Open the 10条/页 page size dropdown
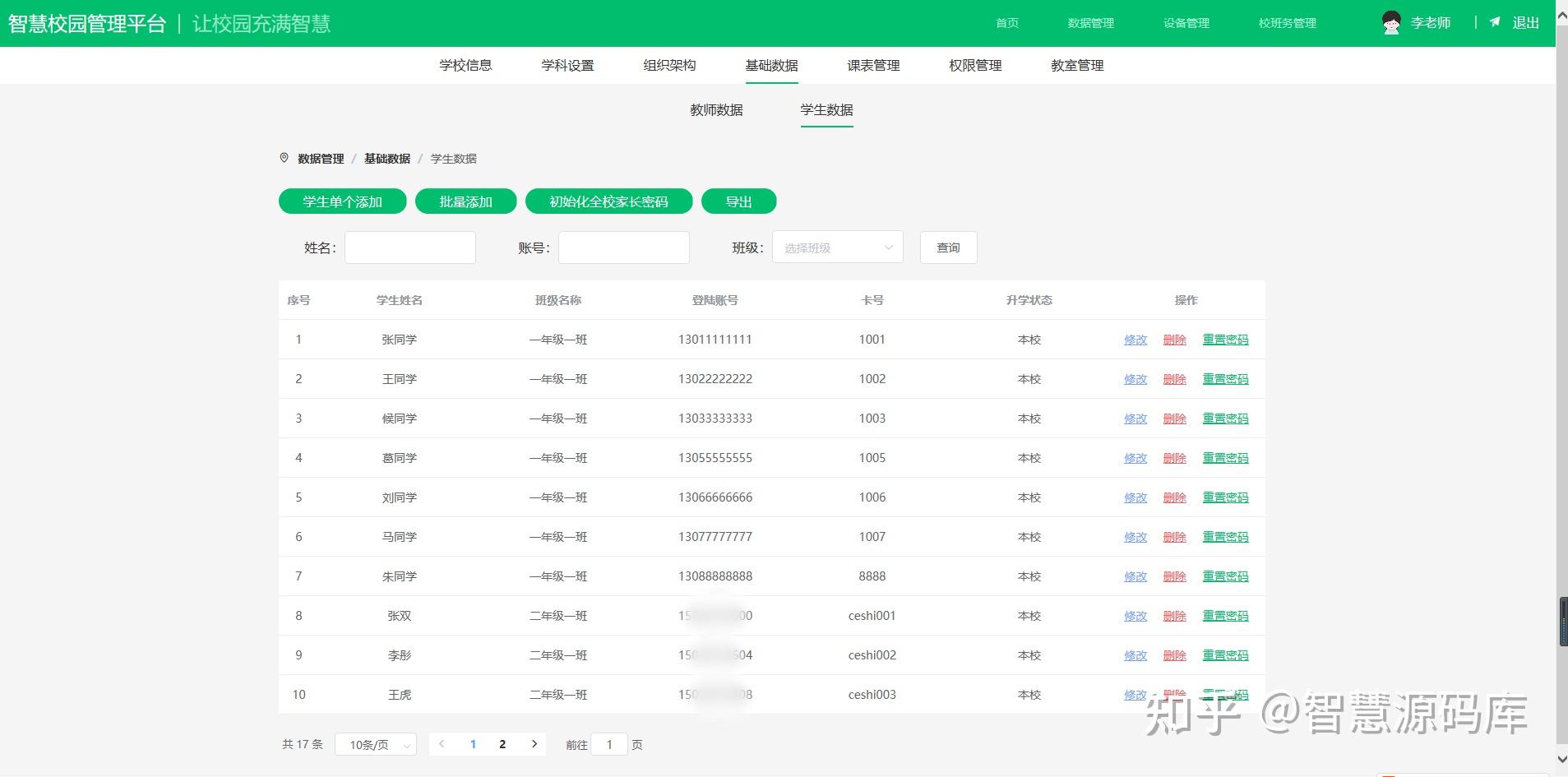1568x777 pixels. pyautogui.click(x=376, y=744)
